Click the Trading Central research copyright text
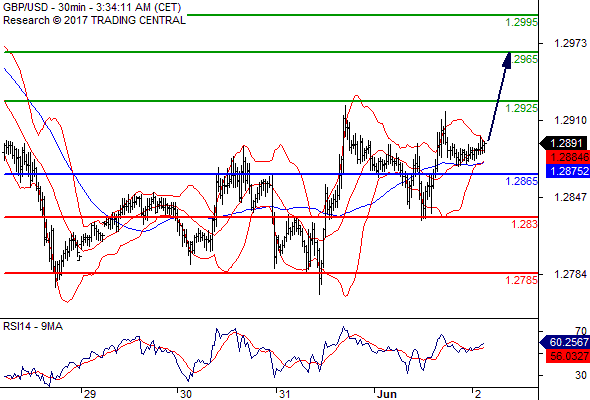Viewport: 590px width, 400px height. click(x=94, y=20)
